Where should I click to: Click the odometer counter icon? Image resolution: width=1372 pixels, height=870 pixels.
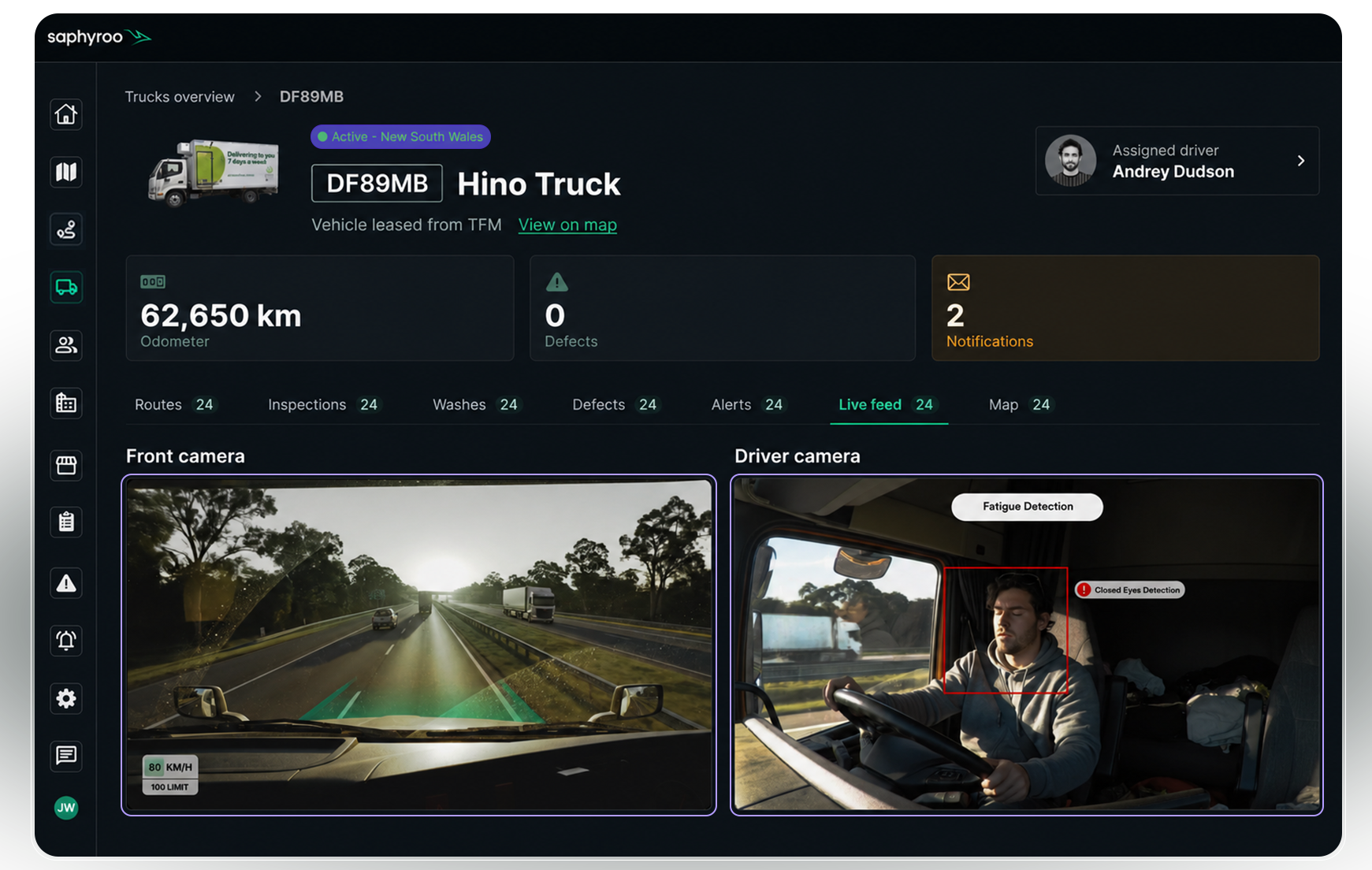point(153,281)
